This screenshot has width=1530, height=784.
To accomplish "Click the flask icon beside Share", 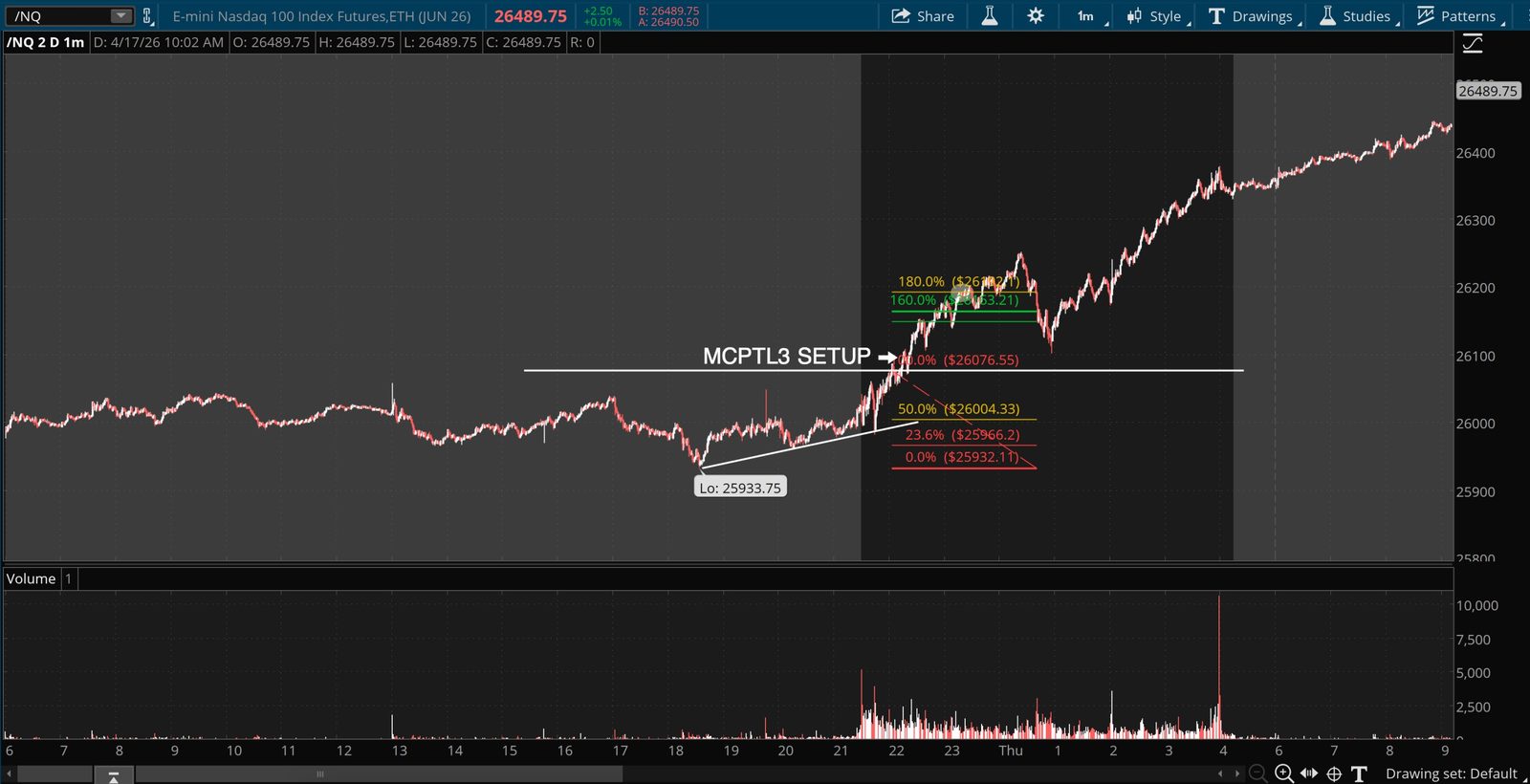I will coord(990,16).
